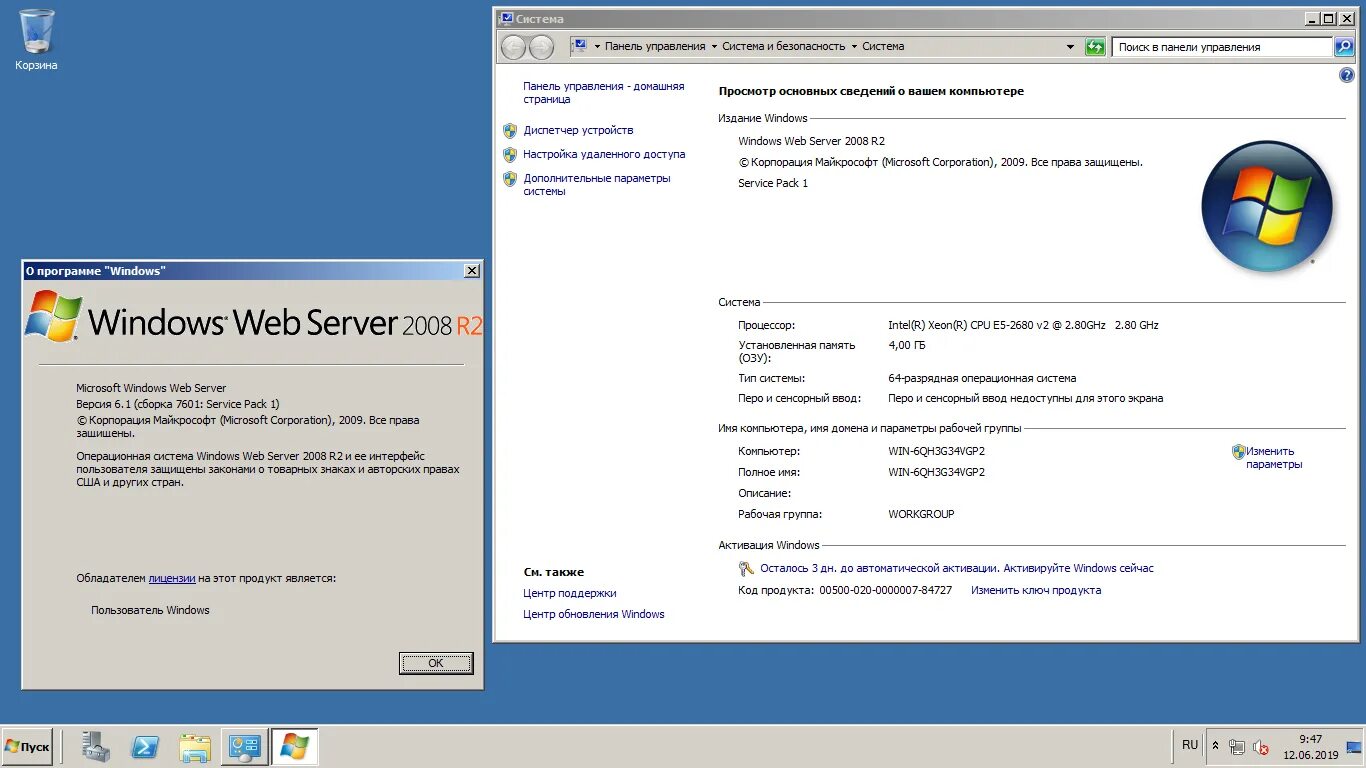Open the address bar history dropdown
Screen dimensions: 1366x768
point(1070,46)
